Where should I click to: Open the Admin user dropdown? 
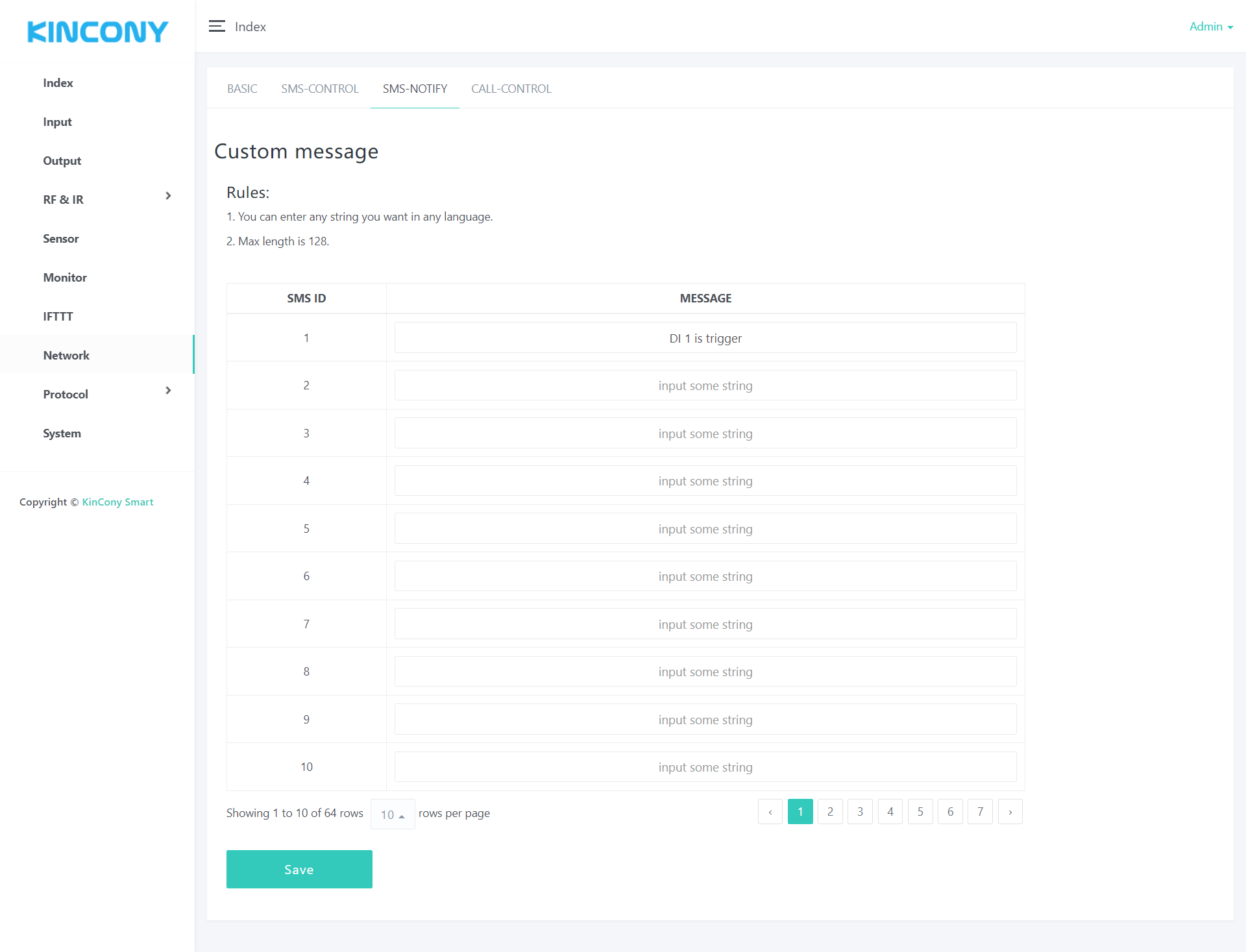[1210, 27]
